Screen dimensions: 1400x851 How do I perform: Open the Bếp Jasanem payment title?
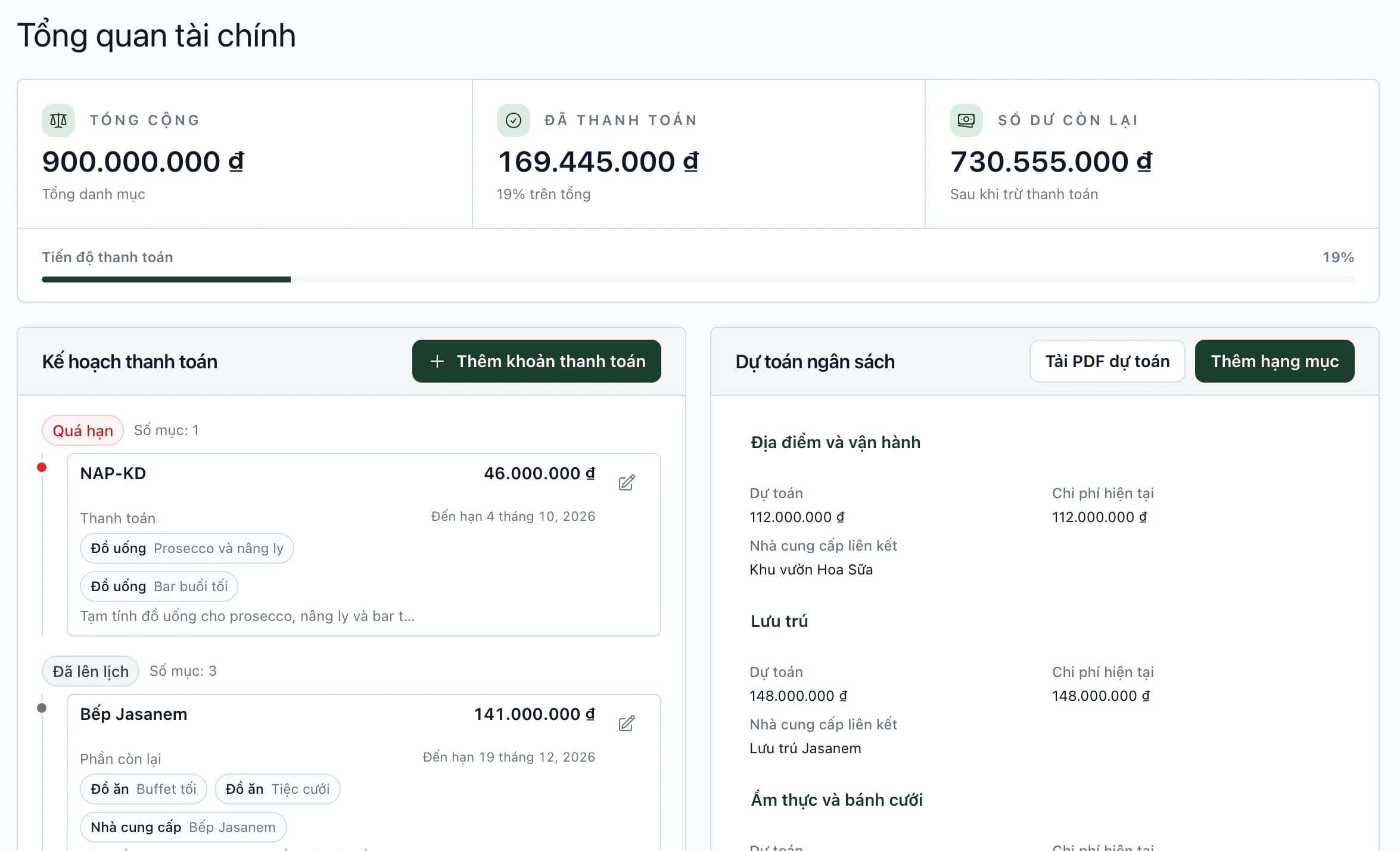(x=134, y=714)
